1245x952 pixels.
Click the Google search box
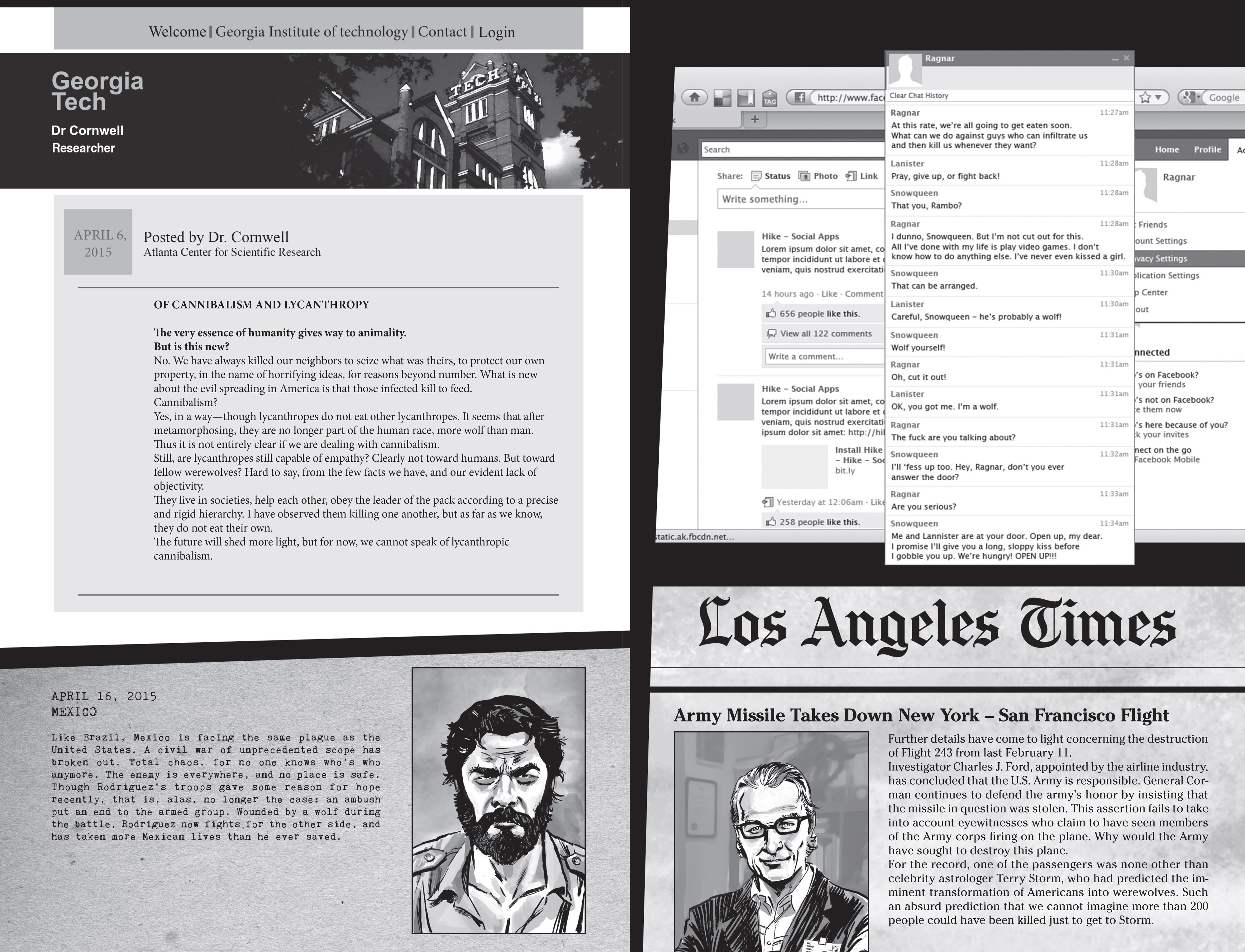click(x=1223, y=98)
